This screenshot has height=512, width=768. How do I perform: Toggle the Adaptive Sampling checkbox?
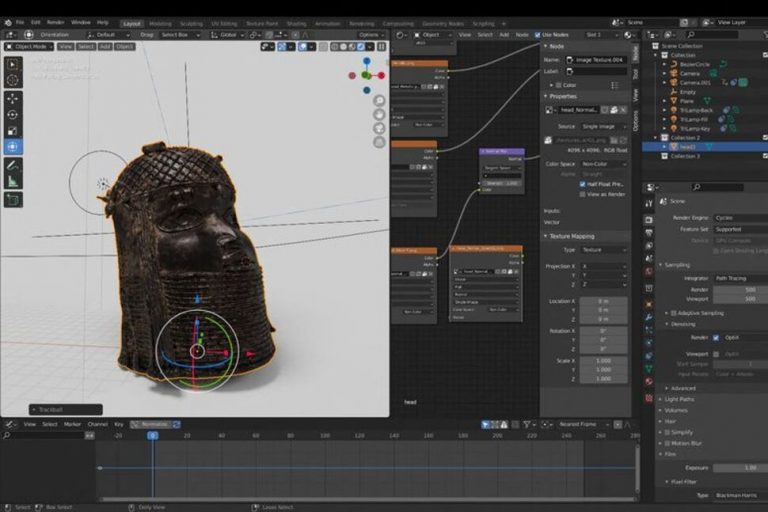(x=673, y=313)
